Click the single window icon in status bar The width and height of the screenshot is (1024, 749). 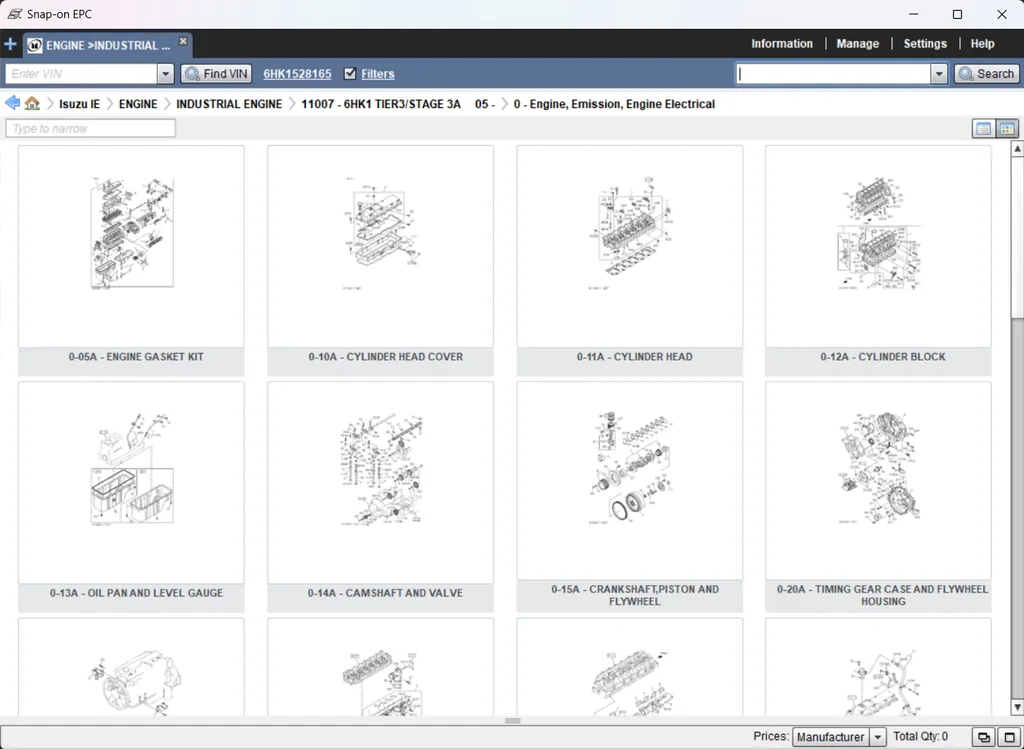click(x=1009, y=737)
